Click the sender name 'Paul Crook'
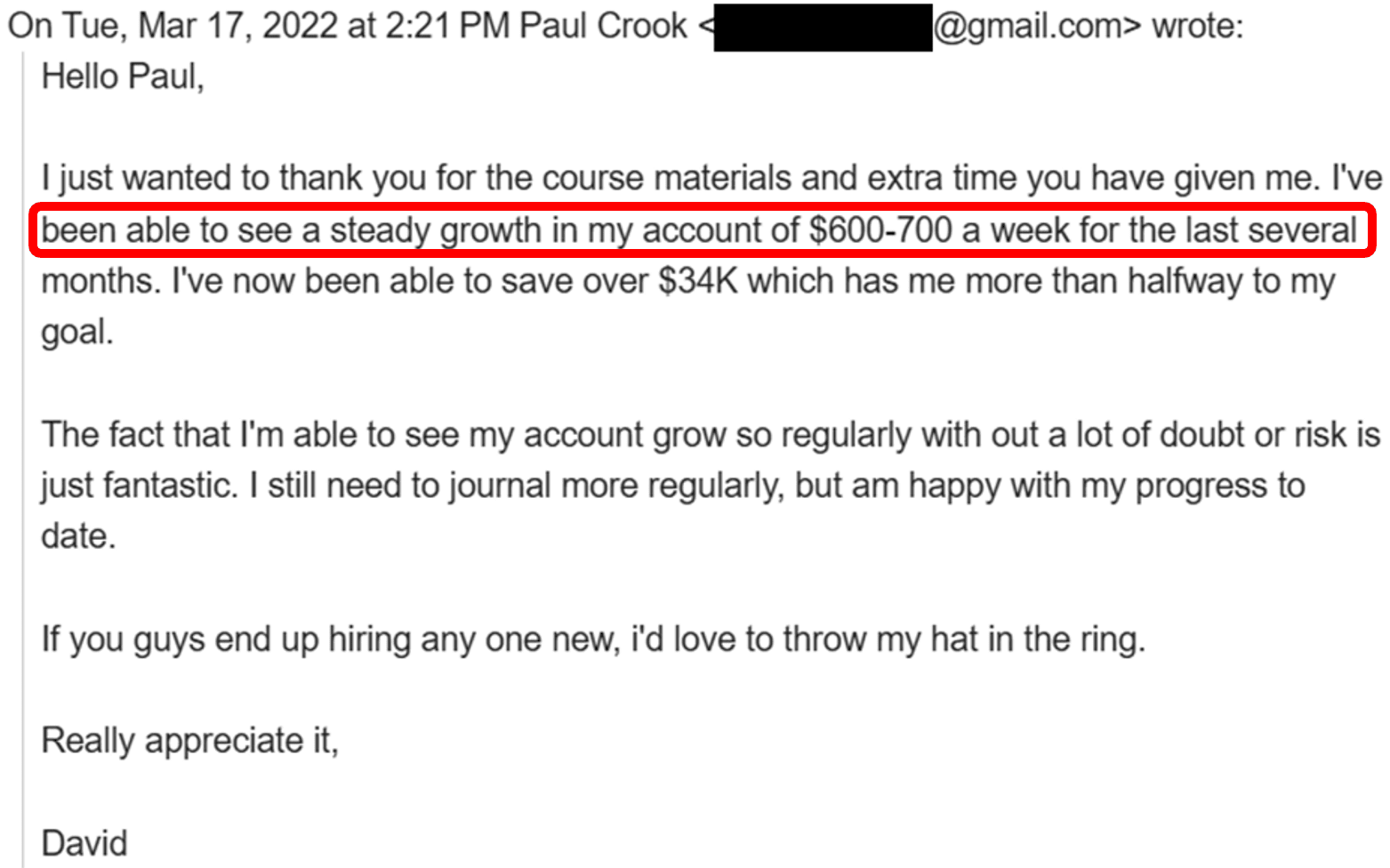This screenshot has width=1390, height=868. [603, 26]
